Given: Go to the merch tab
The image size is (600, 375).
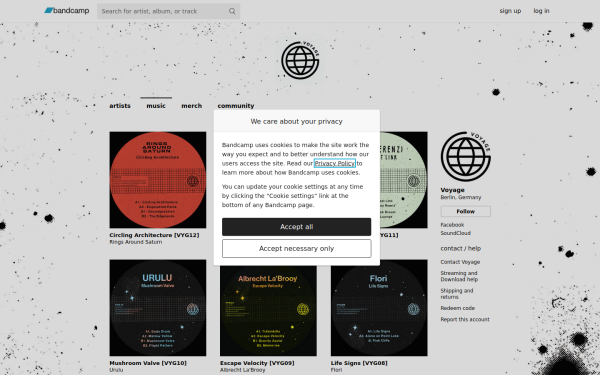Looking at the screenshot, I should coord(191,106).
